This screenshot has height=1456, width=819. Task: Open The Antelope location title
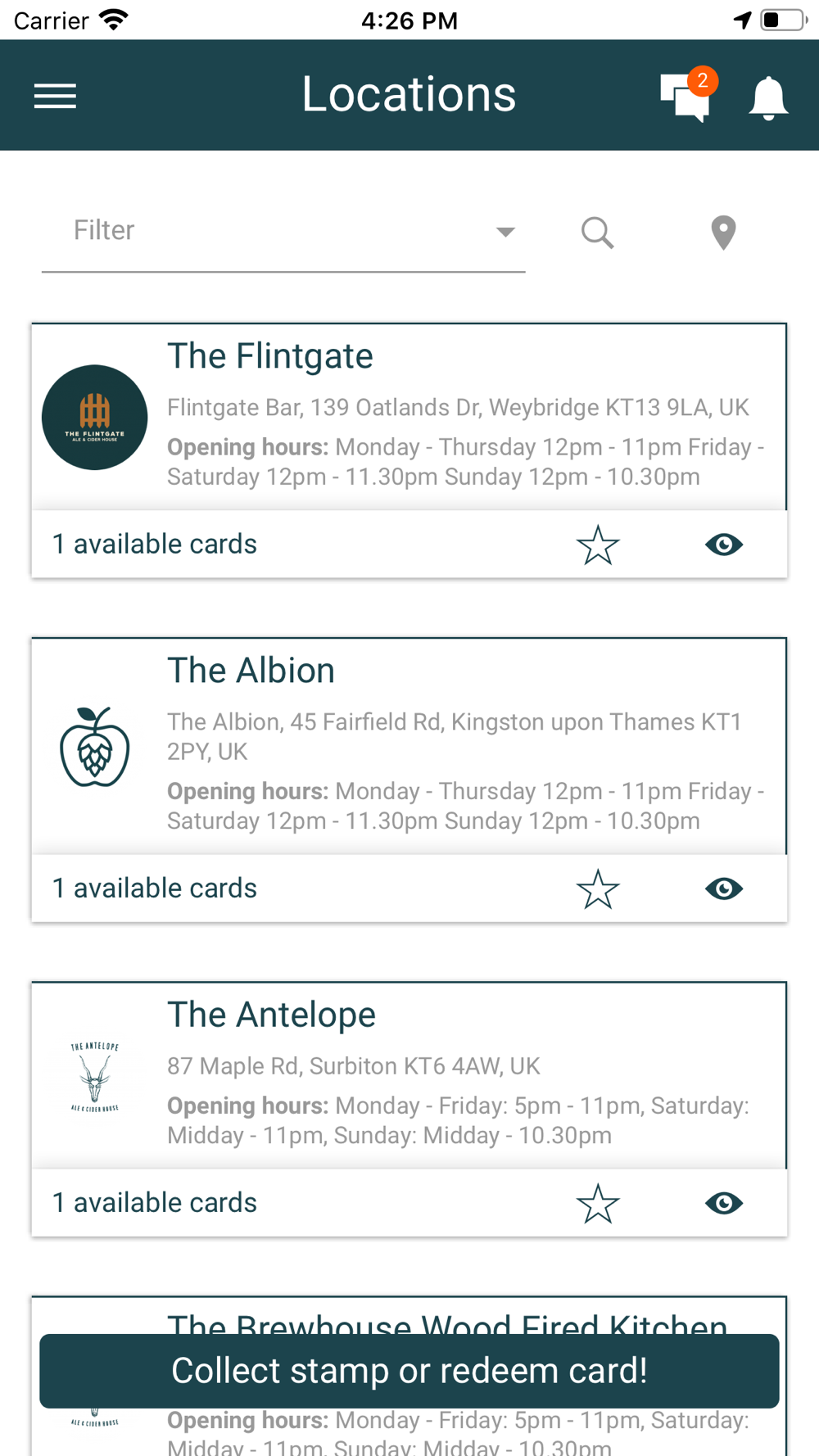click(272, 1015)
